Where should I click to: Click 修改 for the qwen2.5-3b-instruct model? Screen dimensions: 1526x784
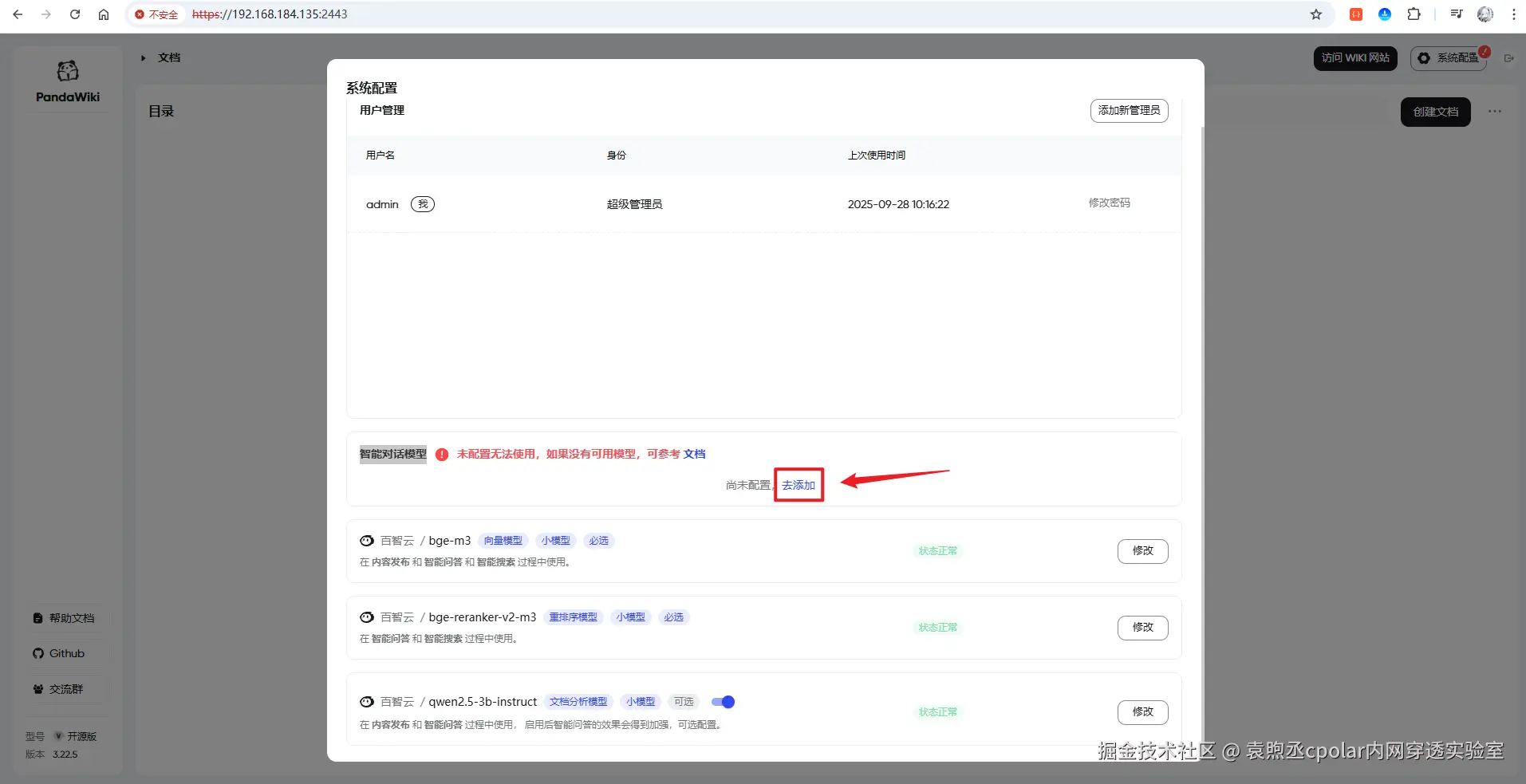(x=1143, y=712)
